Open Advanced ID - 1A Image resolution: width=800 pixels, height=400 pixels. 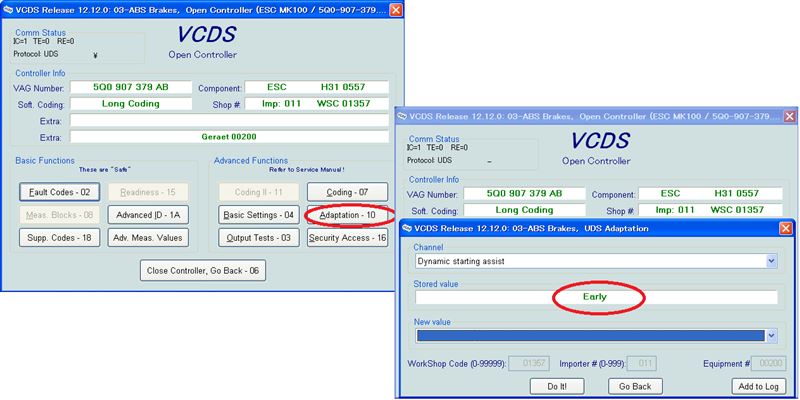(148, 215)
